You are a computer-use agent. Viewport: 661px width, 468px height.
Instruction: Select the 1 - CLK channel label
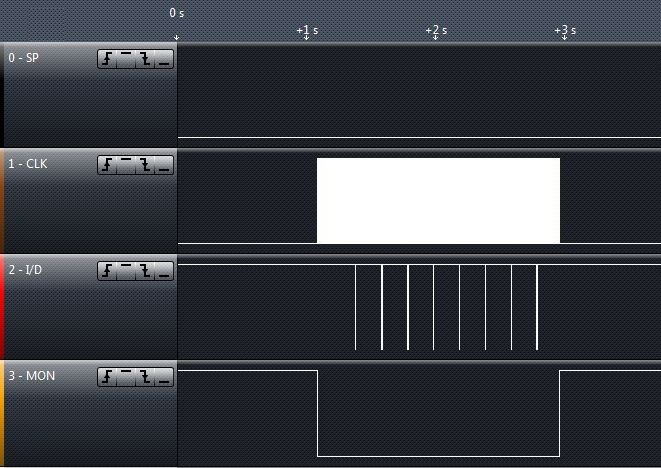(28, 164)
